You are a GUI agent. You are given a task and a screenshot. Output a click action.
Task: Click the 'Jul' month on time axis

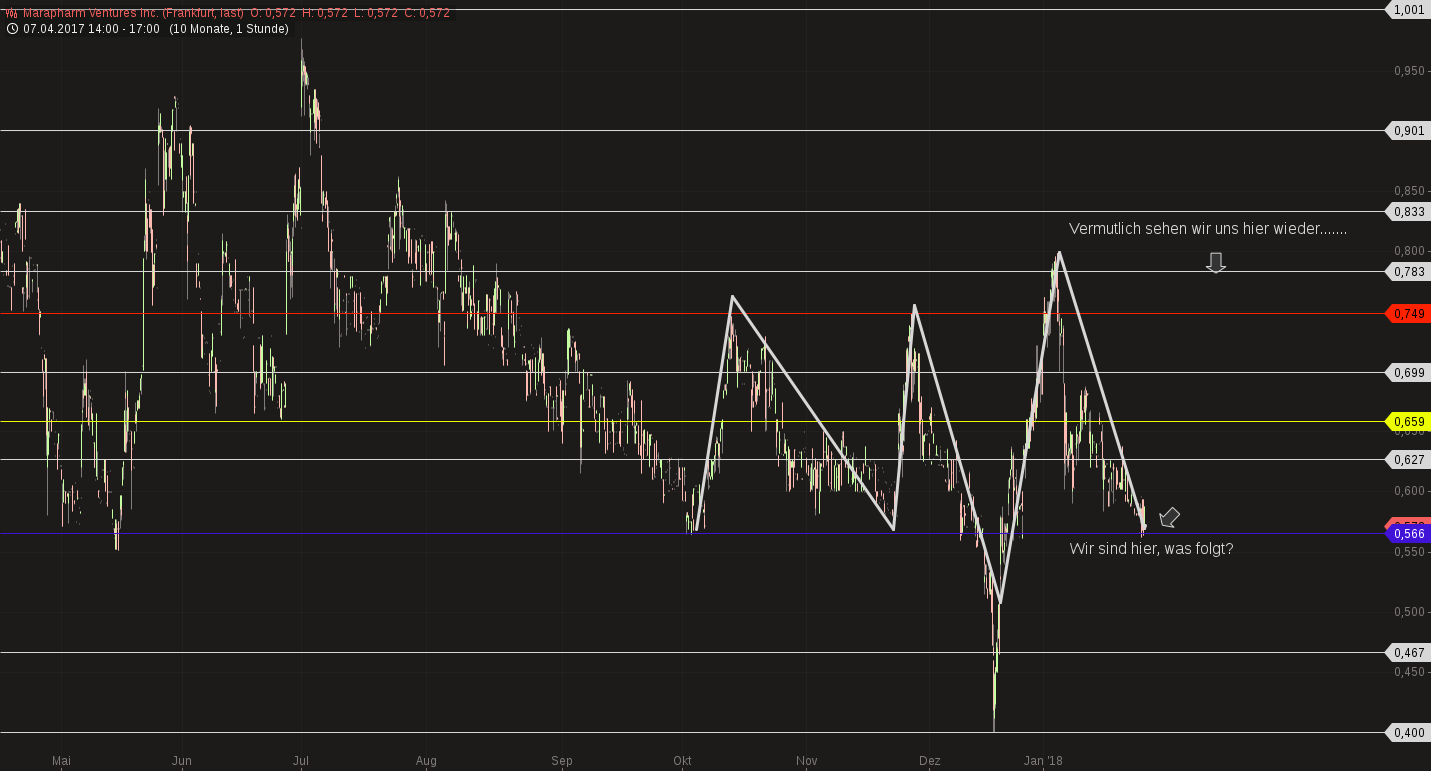point(300,761)
